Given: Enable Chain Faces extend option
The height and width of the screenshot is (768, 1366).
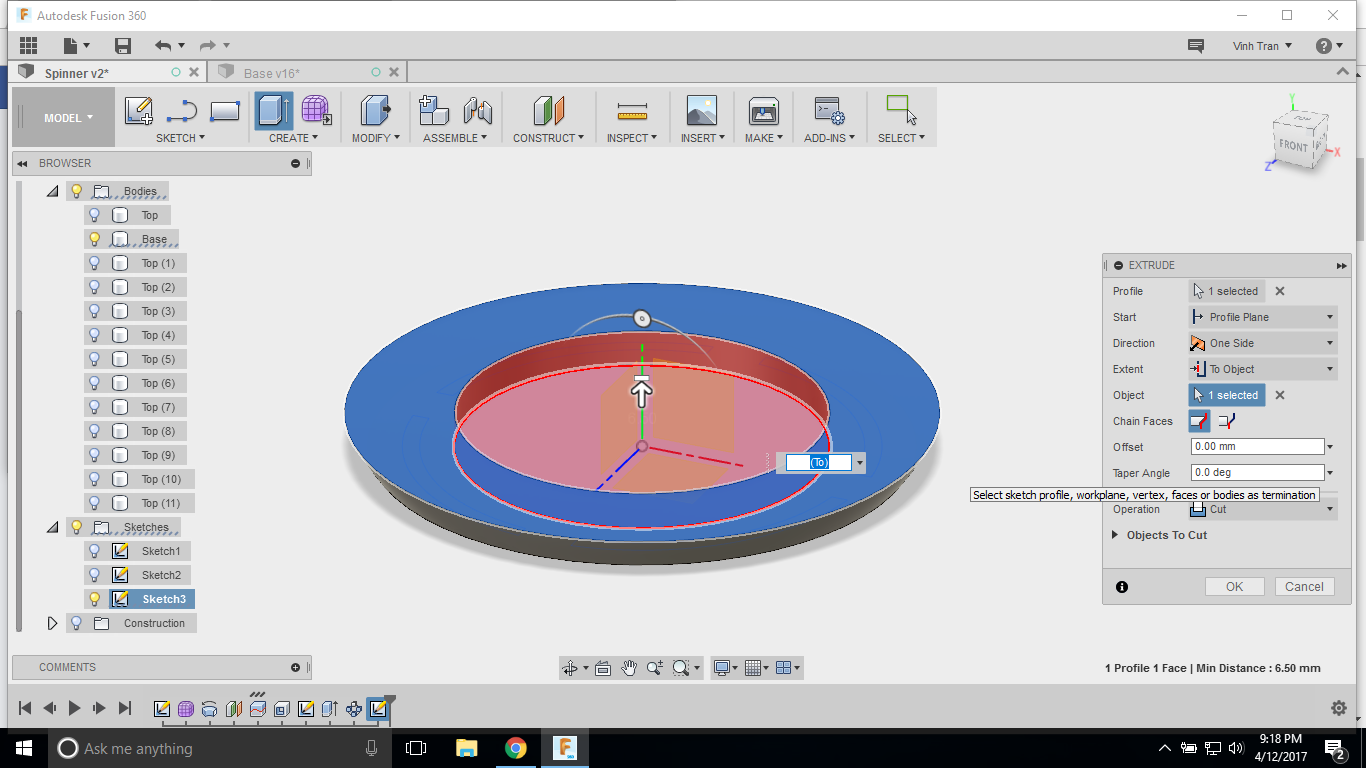Looking at the screenshot, I should click(x=1227, y=421).
